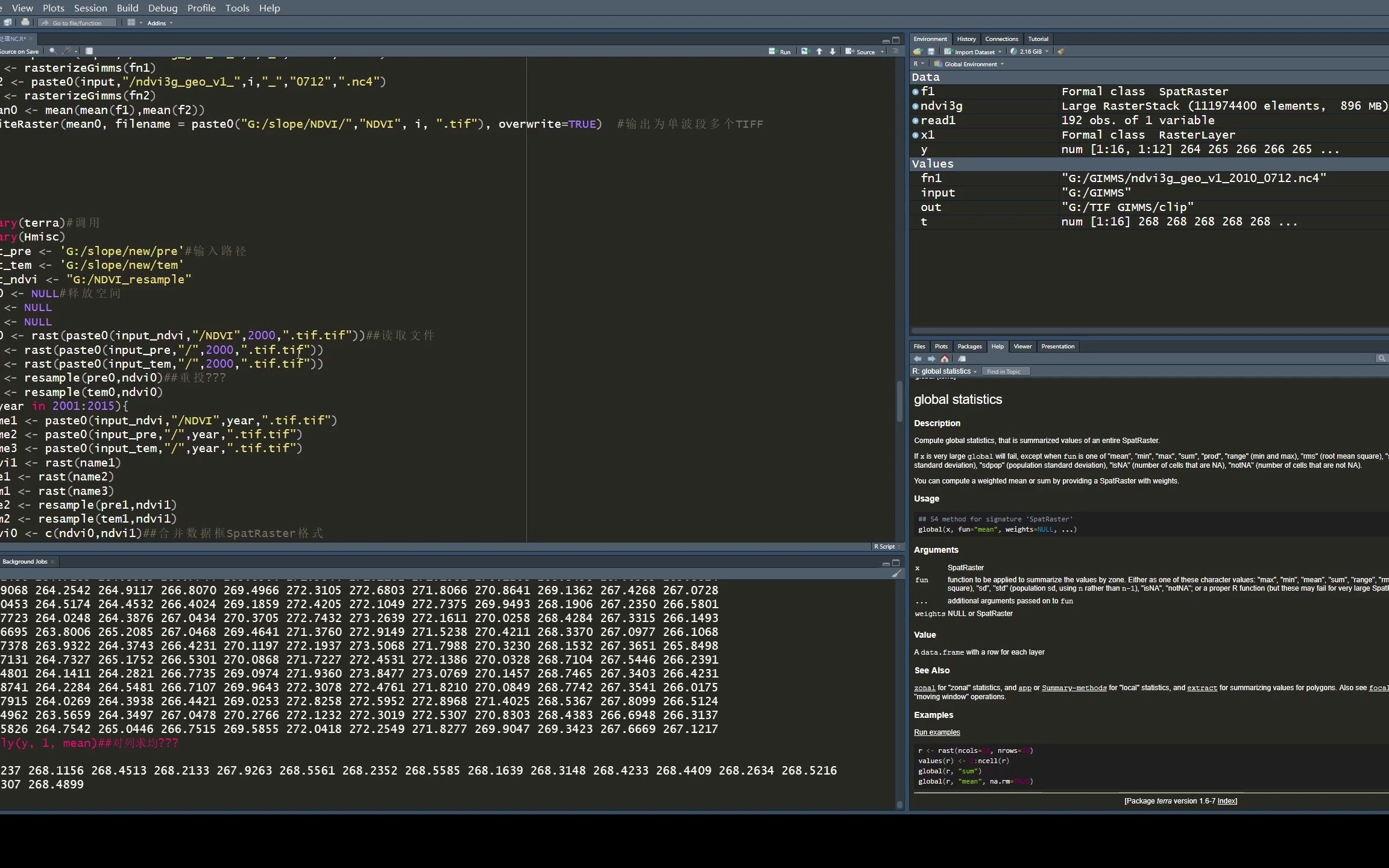Screen dimensions: 1389x868
Task: Open the Session menu
Action: 90,8
